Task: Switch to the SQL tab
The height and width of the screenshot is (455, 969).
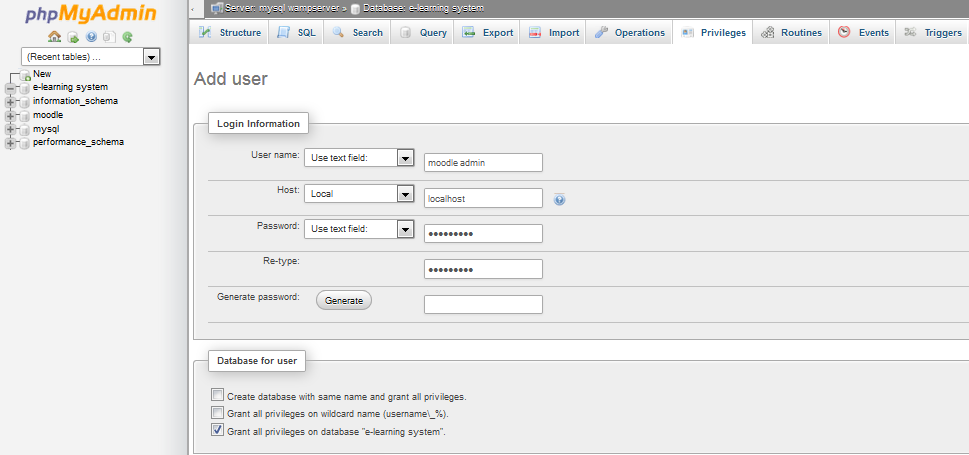Action: pyautogui.click(x=296, y=33)
